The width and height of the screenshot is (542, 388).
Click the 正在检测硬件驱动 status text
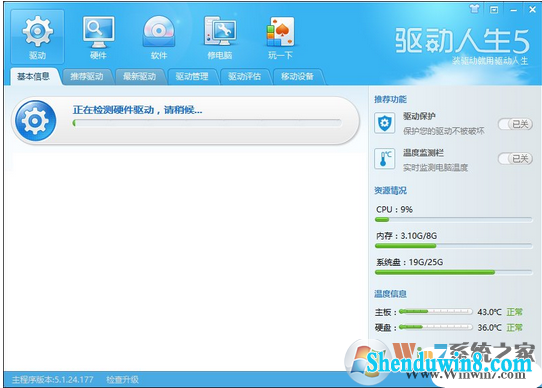click(x=137, y=110)
